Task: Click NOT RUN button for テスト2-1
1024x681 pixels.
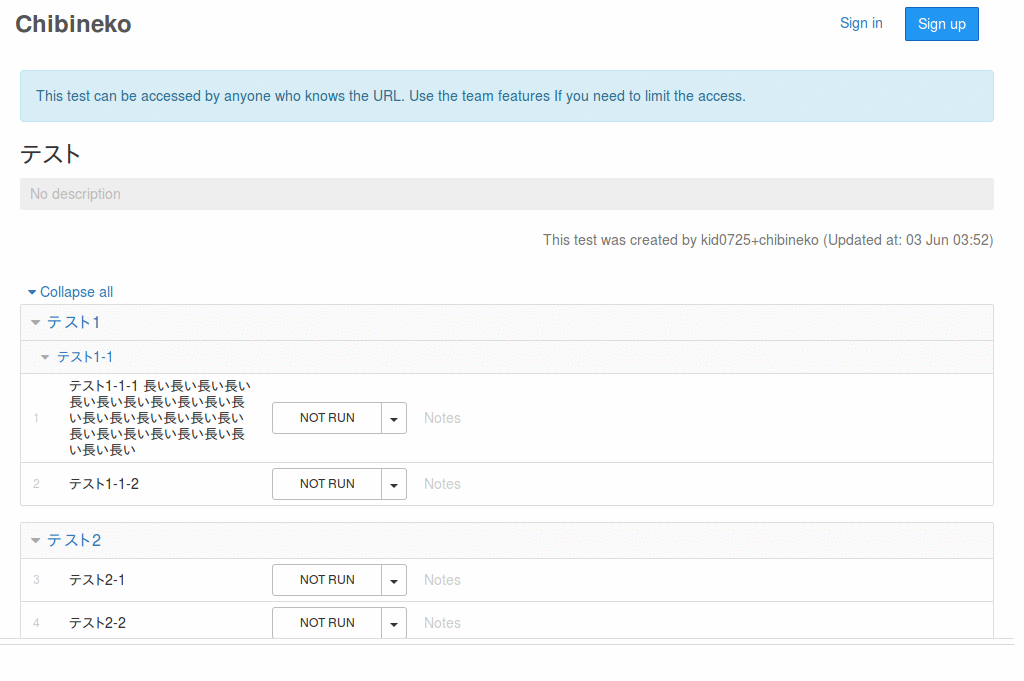Action: [x=327, y=580]
